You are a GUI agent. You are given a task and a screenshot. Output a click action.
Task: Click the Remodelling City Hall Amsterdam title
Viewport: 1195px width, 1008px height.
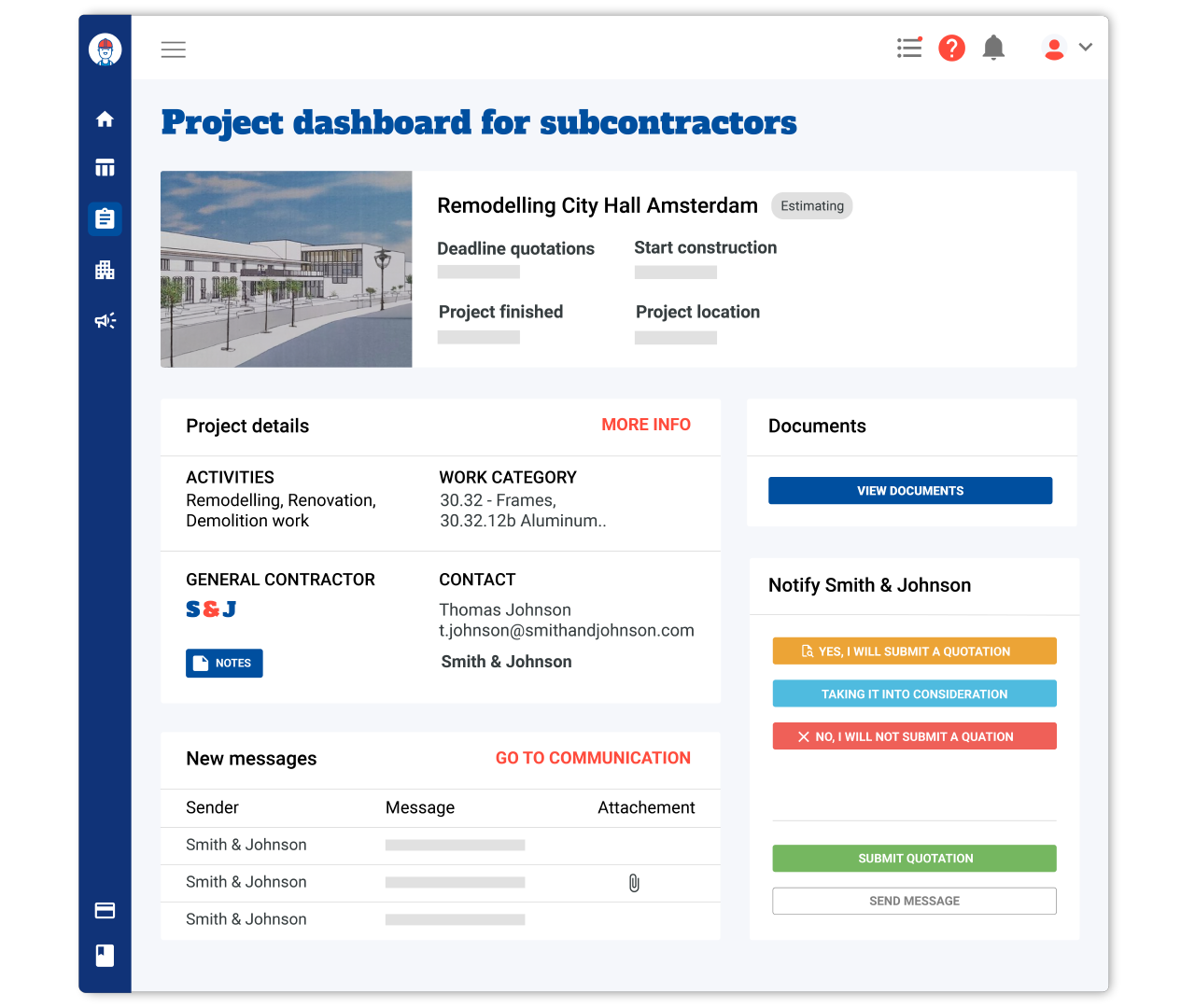597,206
